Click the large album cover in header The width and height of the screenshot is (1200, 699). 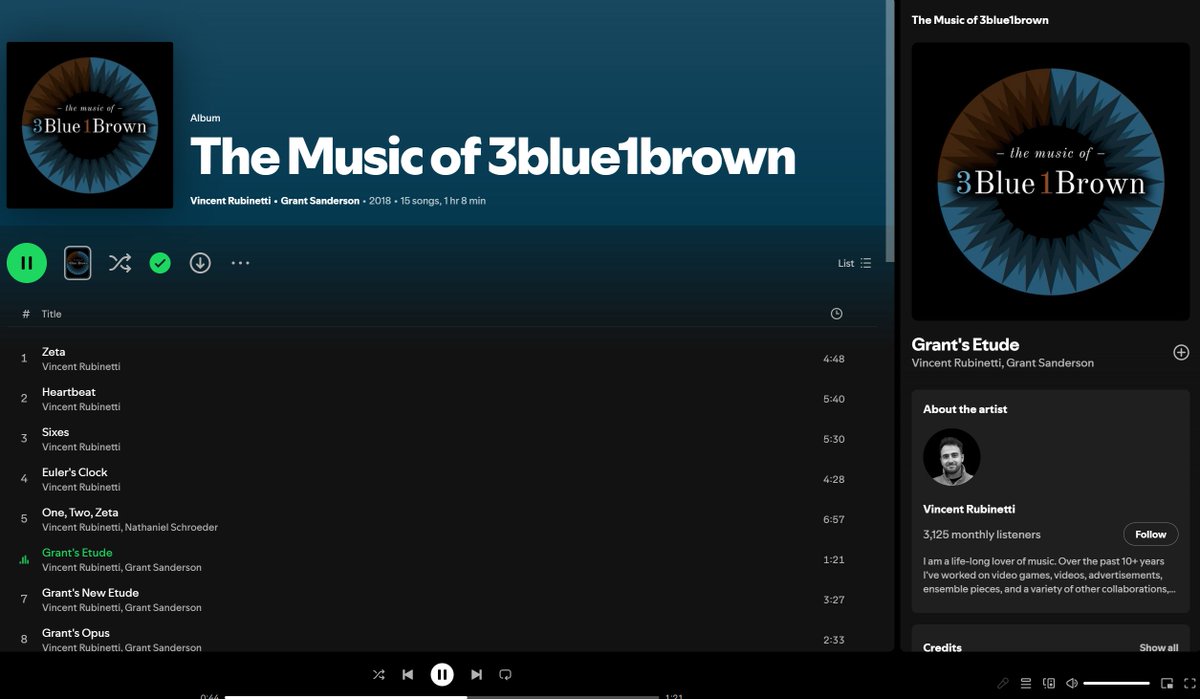90,125
